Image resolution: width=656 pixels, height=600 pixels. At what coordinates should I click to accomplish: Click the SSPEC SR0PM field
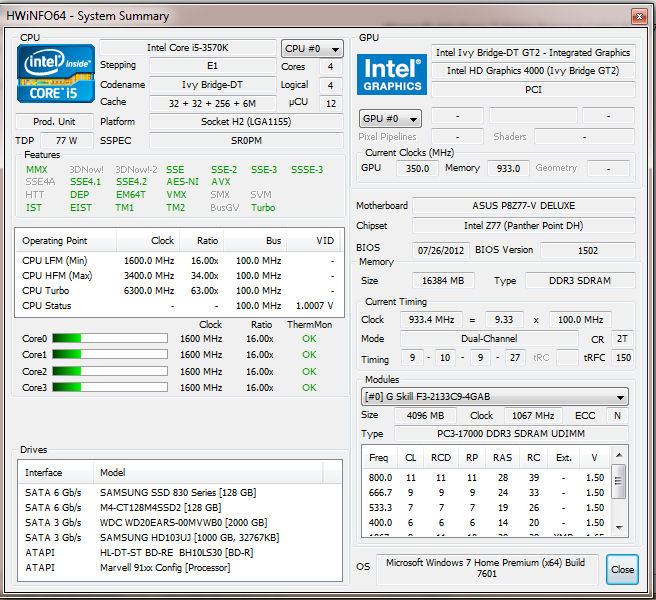tap(246, 141)
